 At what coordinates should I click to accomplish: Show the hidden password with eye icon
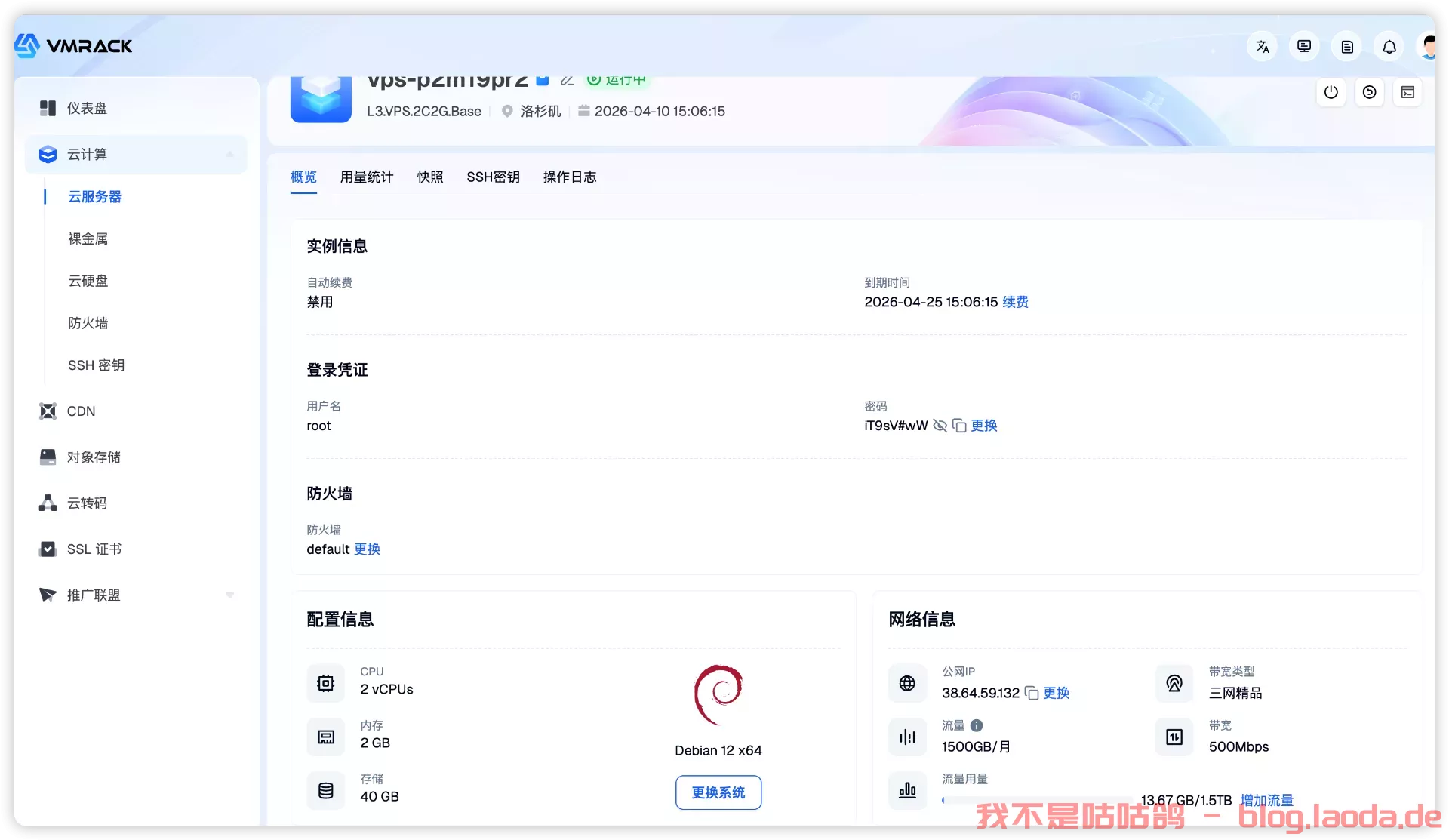(x=940, y=426)
